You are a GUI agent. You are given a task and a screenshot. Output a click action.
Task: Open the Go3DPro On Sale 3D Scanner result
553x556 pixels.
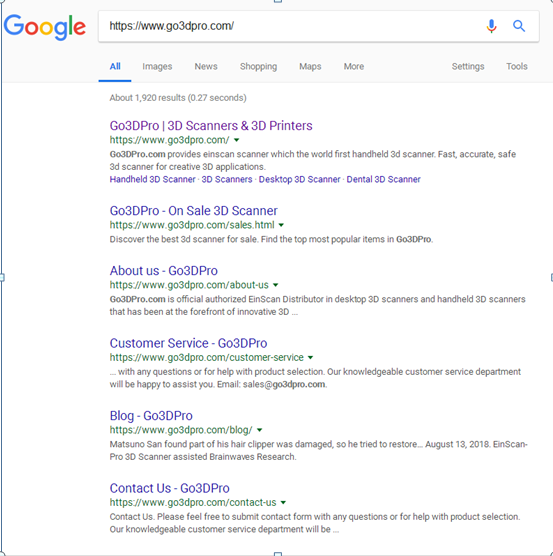(x=194, y=211)
